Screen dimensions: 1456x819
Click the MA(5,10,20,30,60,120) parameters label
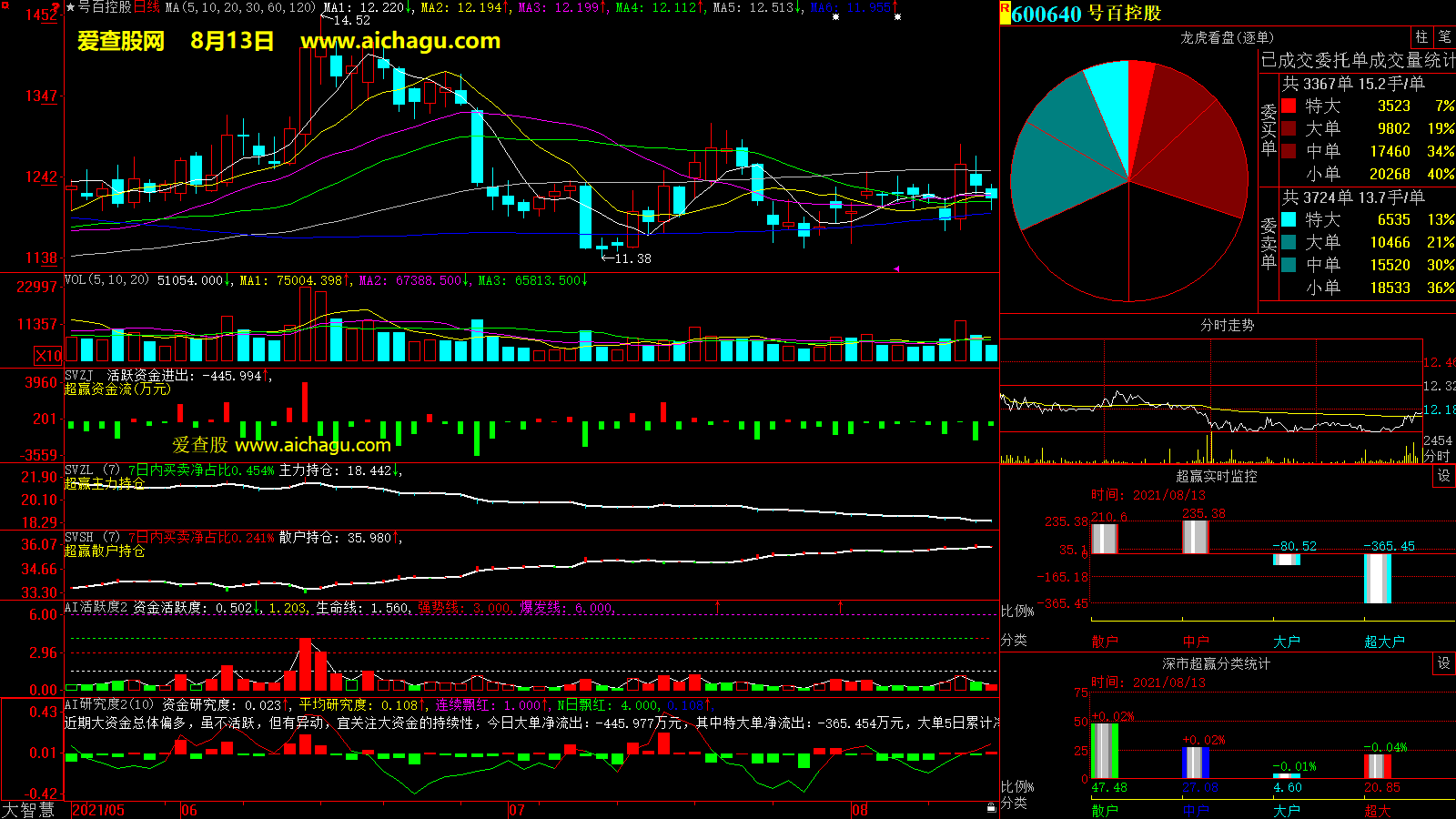coord(240,7)
